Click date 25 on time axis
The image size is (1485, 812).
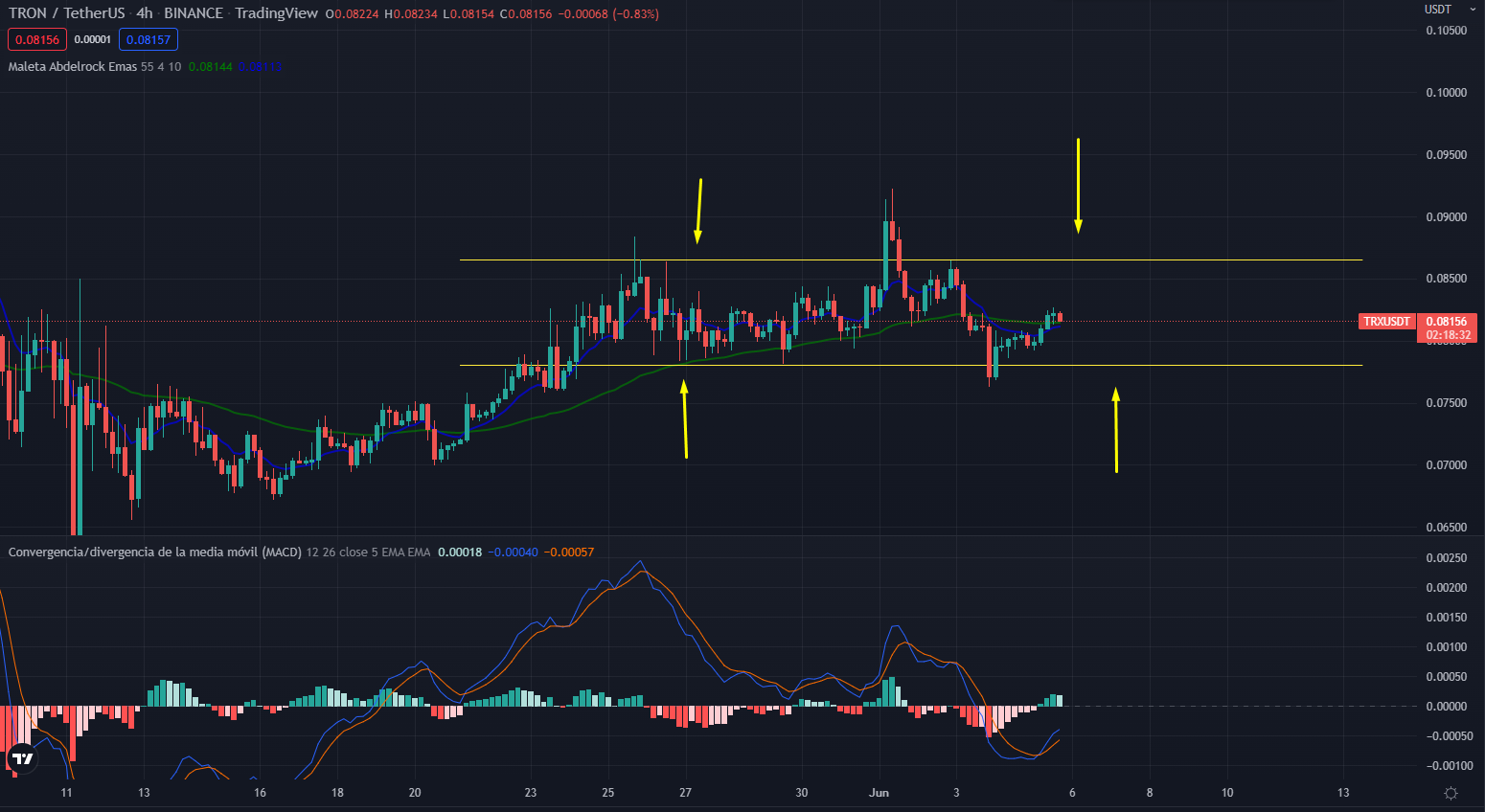(x=608, y=793)
